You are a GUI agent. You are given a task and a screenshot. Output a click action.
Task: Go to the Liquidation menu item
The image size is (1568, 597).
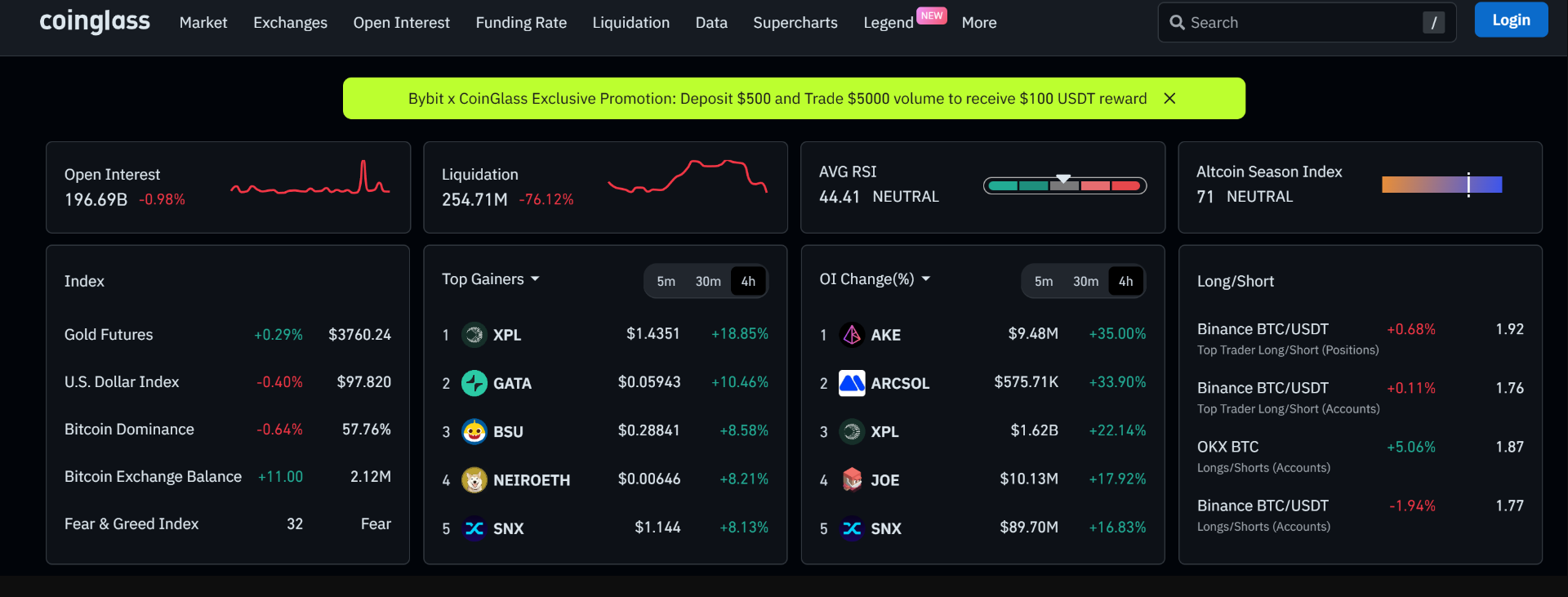630,23
